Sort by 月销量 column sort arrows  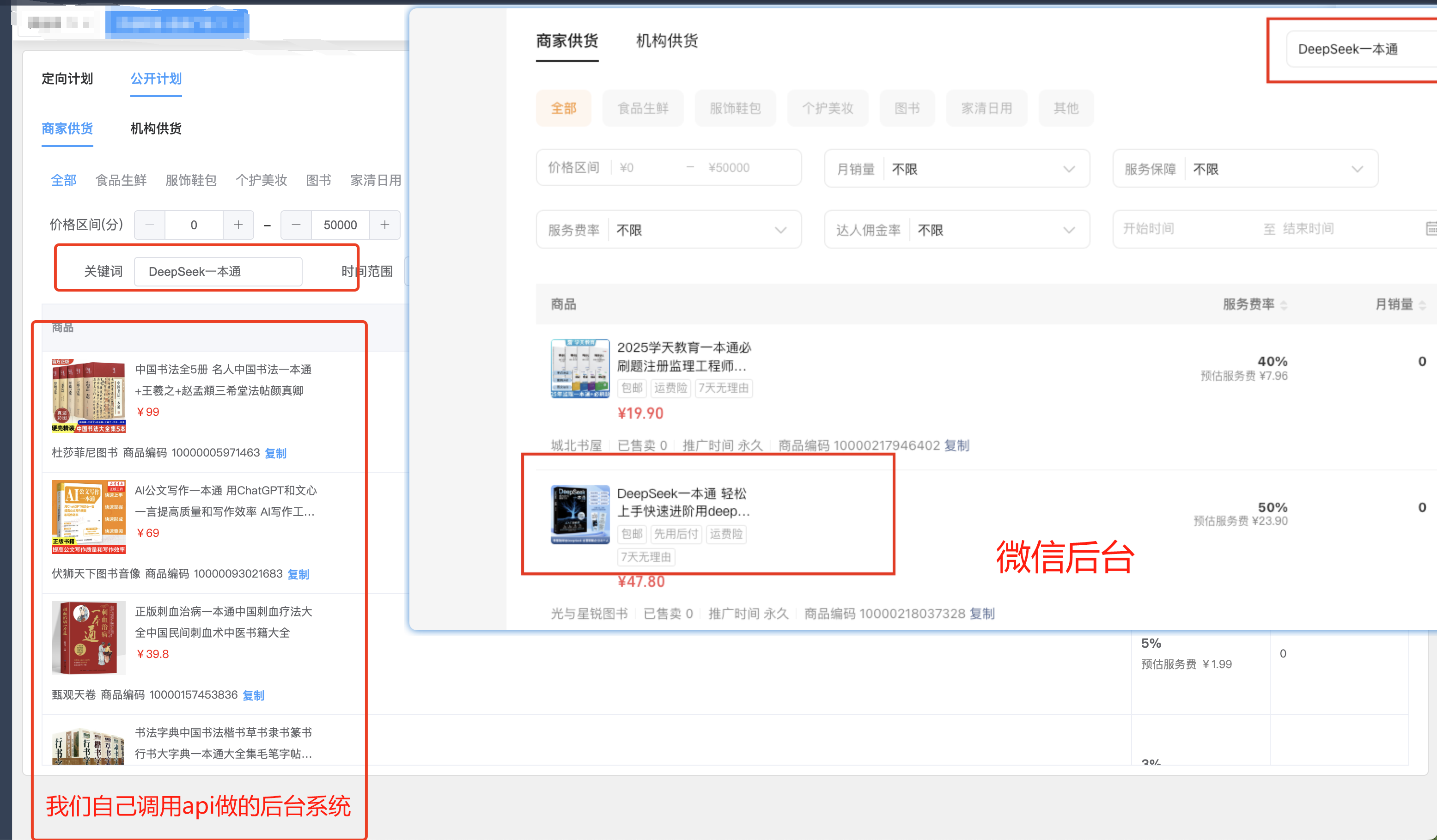[x=1422, y=305]
